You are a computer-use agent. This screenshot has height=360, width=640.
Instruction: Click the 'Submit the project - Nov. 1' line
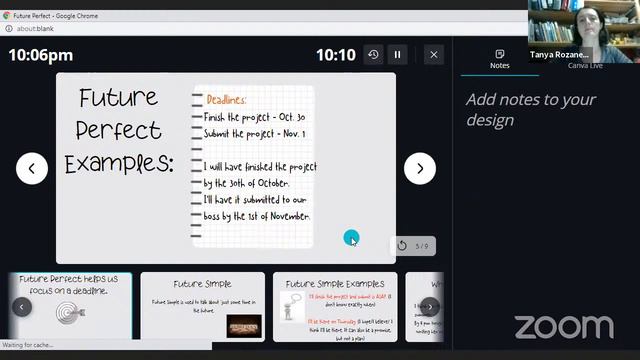pyautogui.click(x=254, y=134)
